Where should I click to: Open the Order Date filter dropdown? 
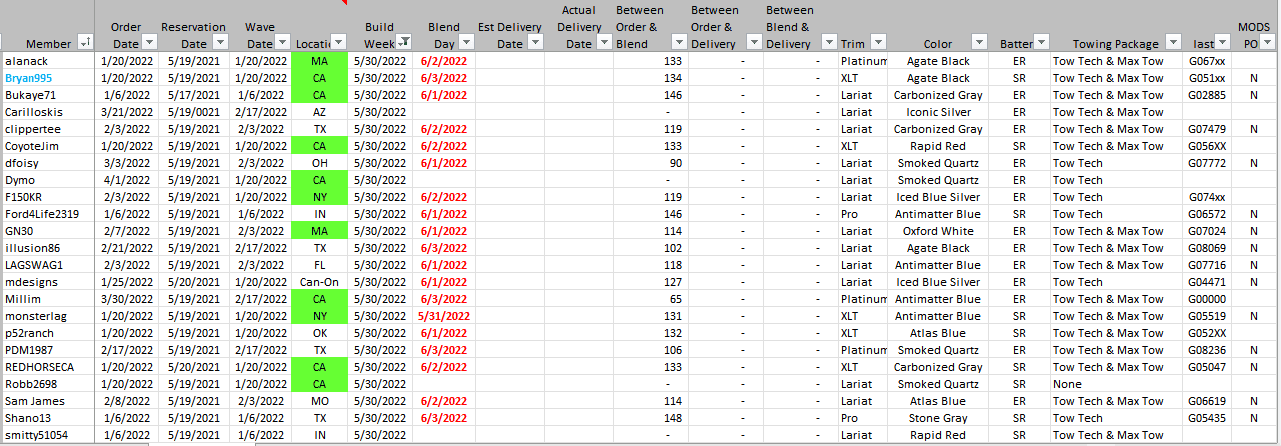coord(149,42)
